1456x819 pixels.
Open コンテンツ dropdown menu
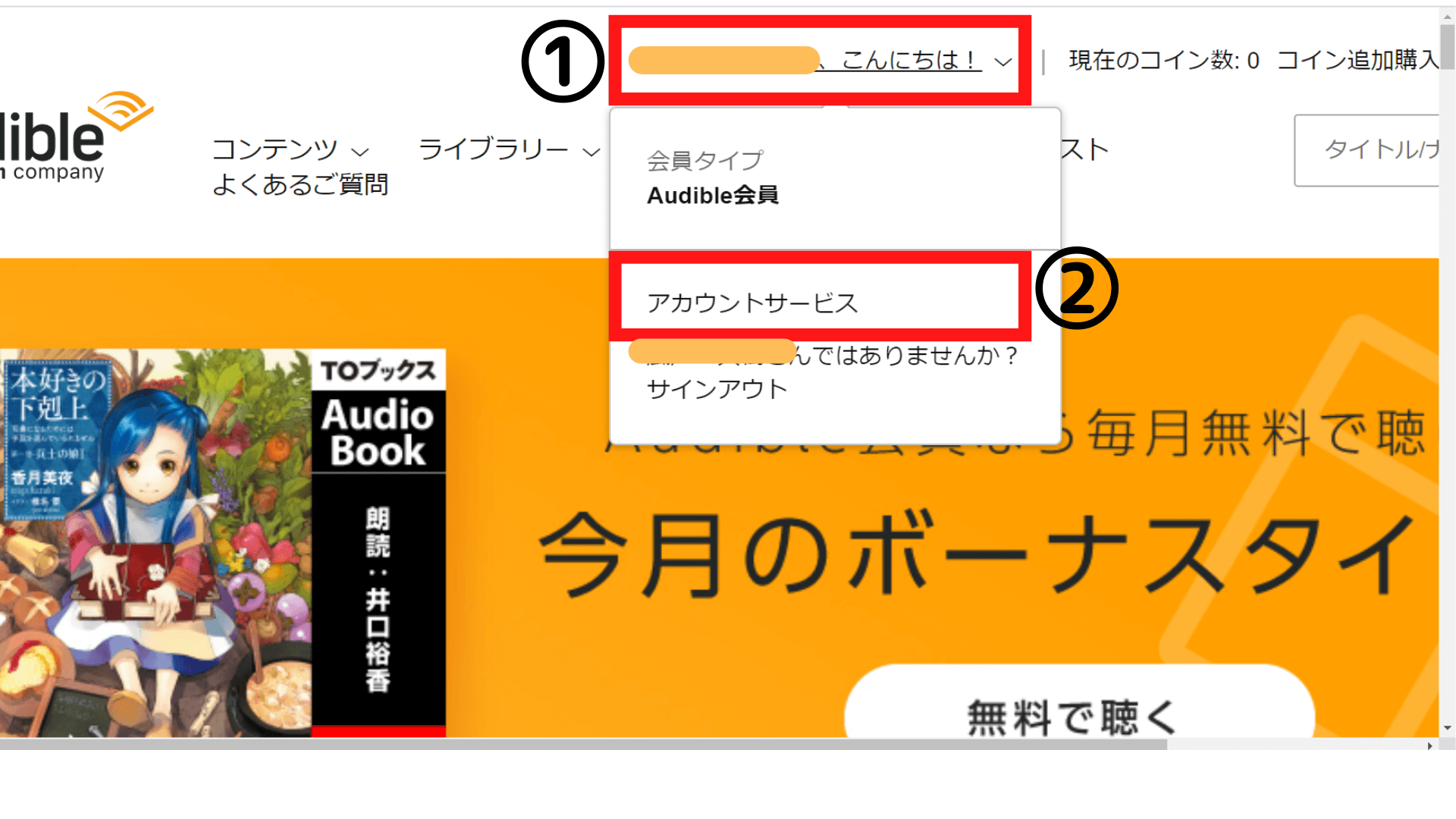pyautogui.click(x=290, y=149)
